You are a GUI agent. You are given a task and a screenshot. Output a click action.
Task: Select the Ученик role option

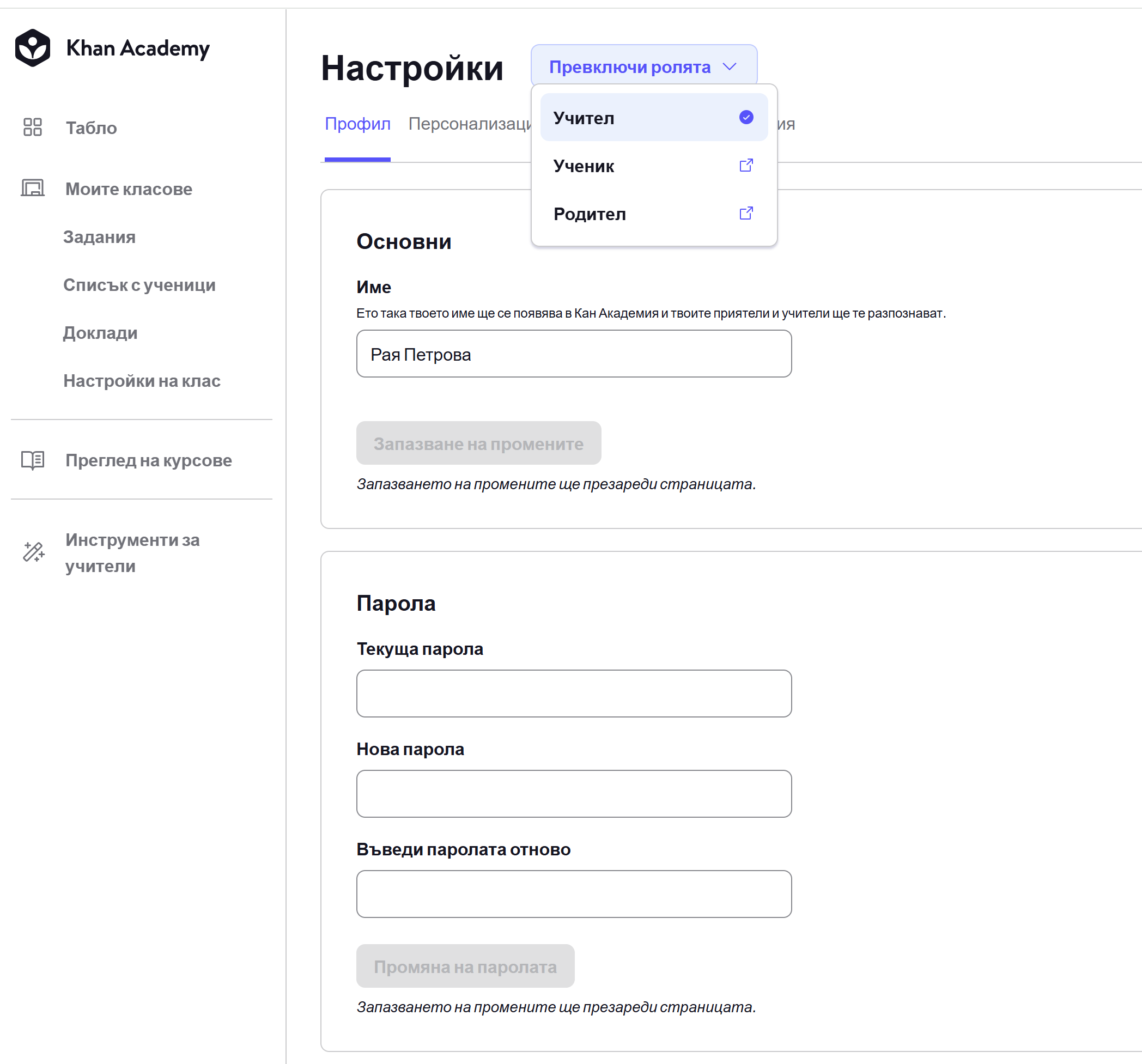(x=654, y=166)
